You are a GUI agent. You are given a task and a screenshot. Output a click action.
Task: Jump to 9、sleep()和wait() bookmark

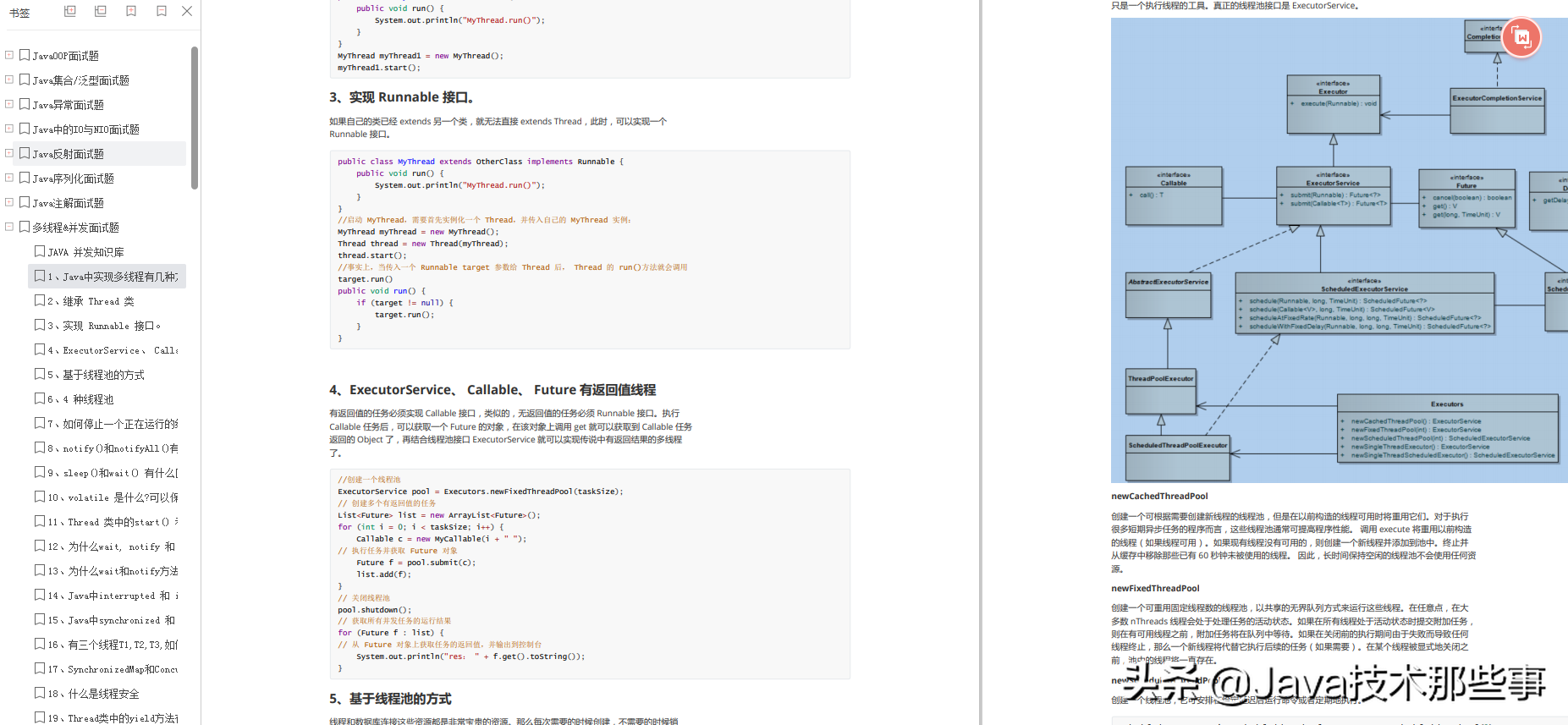coord(113,473)
